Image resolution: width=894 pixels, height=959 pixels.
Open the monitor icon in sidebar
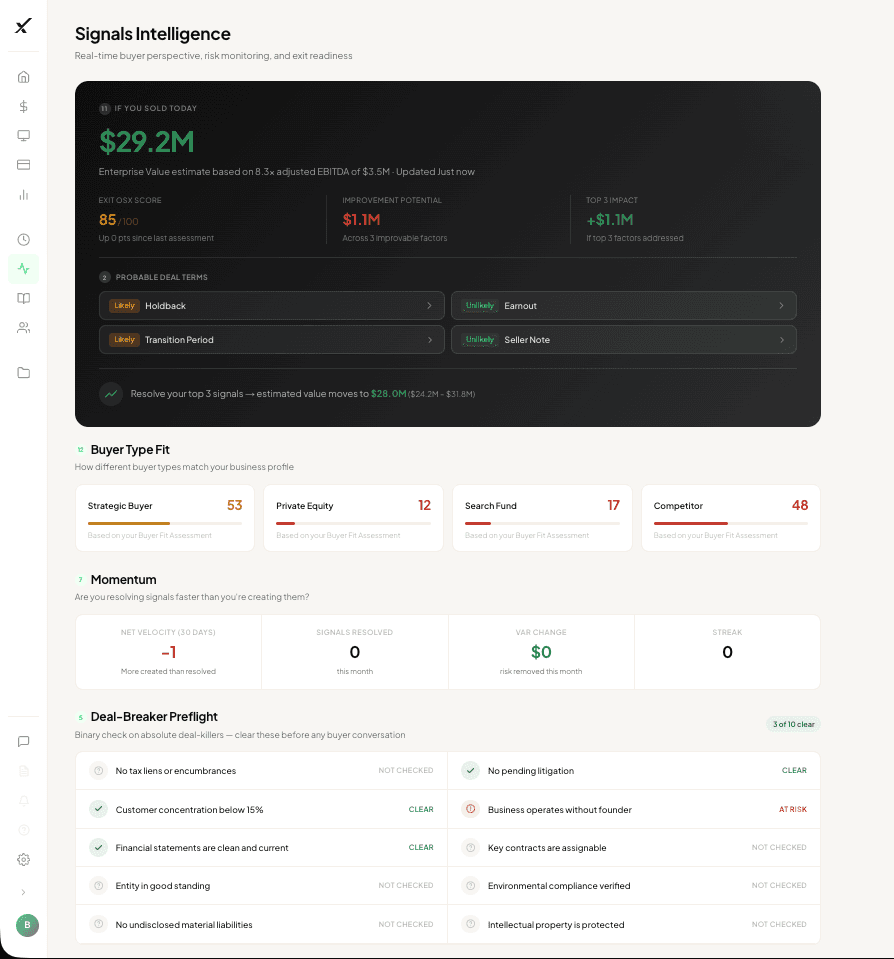pyautogui.click(x=24, y=135)
